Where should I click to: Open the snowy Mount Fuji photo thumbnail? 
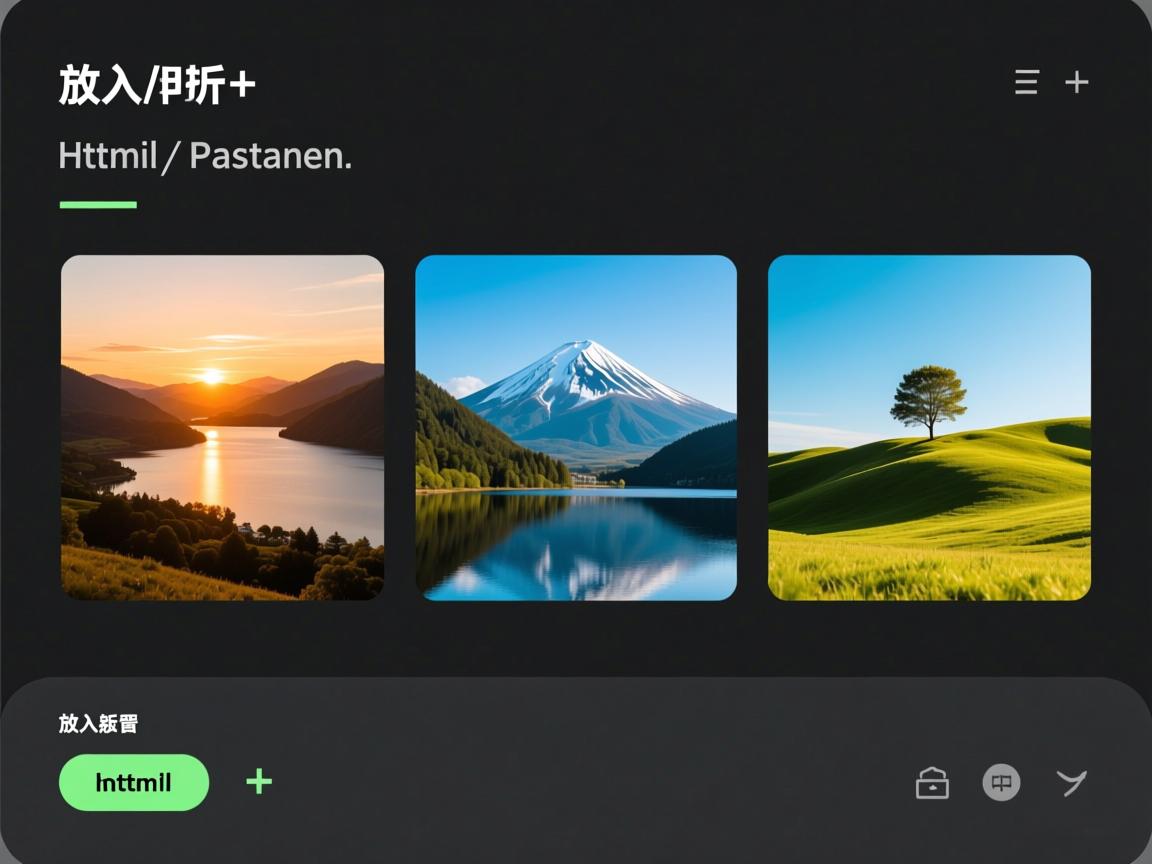coord(576,428)
